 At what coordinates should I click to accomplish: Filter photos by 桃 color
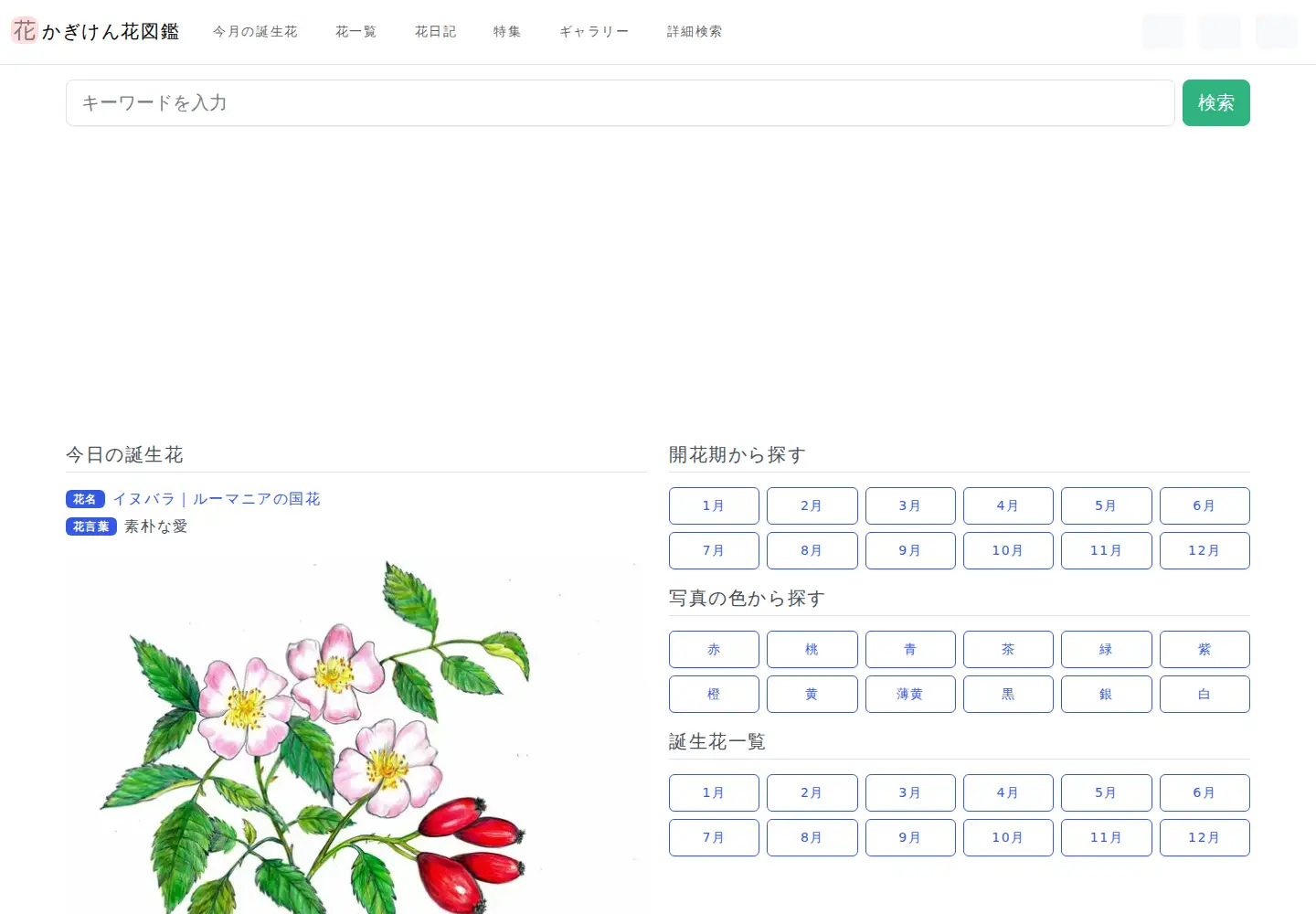(x=812, y=649)
